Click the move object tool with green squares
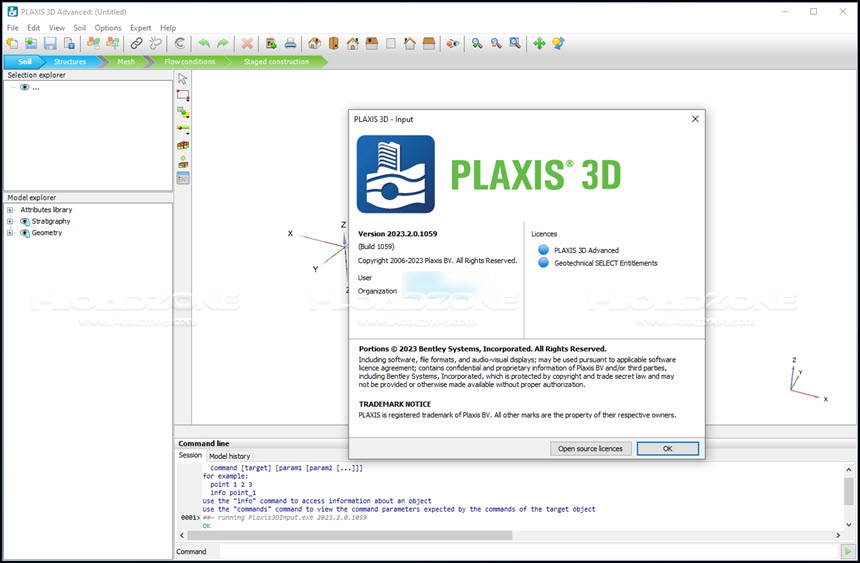This screenshot has height=563, width=860. pos(183,112)
